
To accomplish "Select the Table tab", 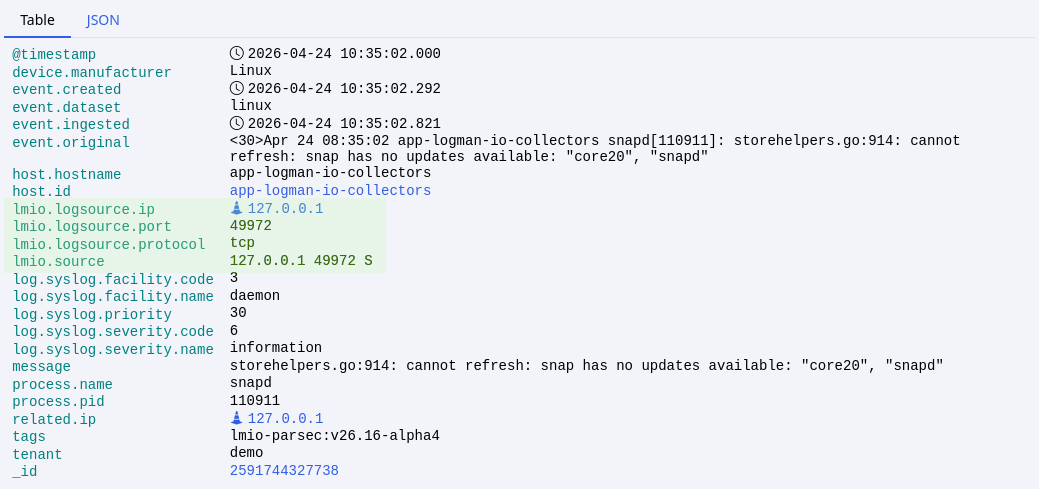I will coord(37,20).
